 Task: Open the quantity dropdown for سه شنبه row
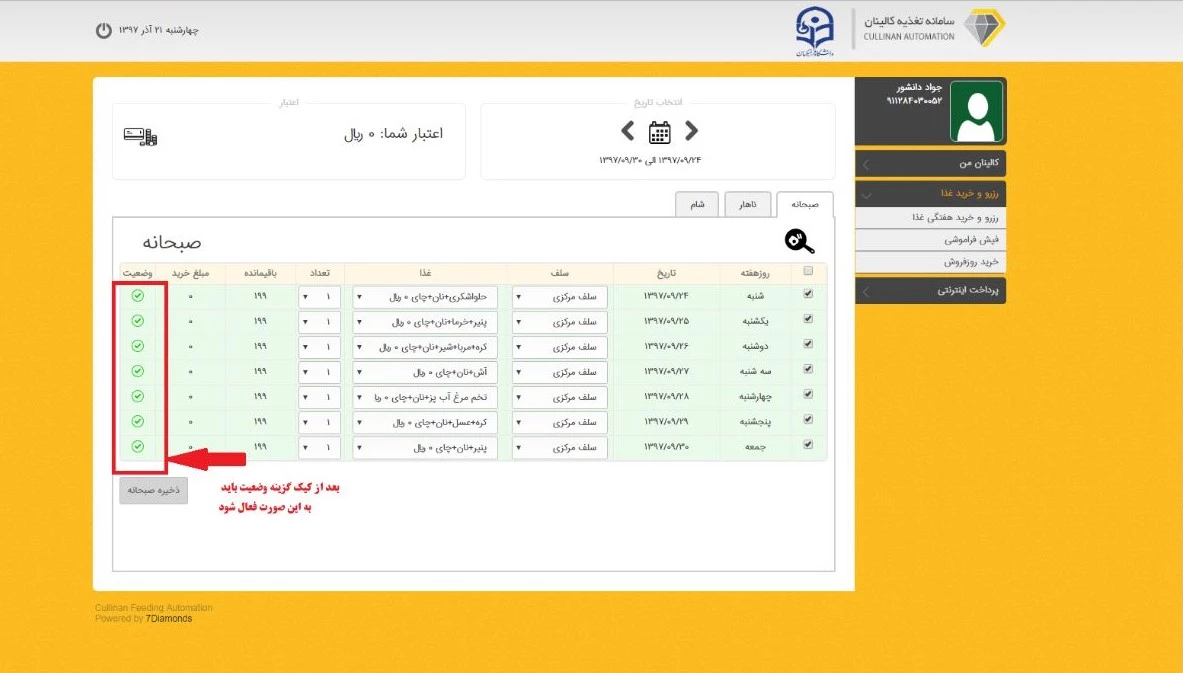[x=319, y=372]
